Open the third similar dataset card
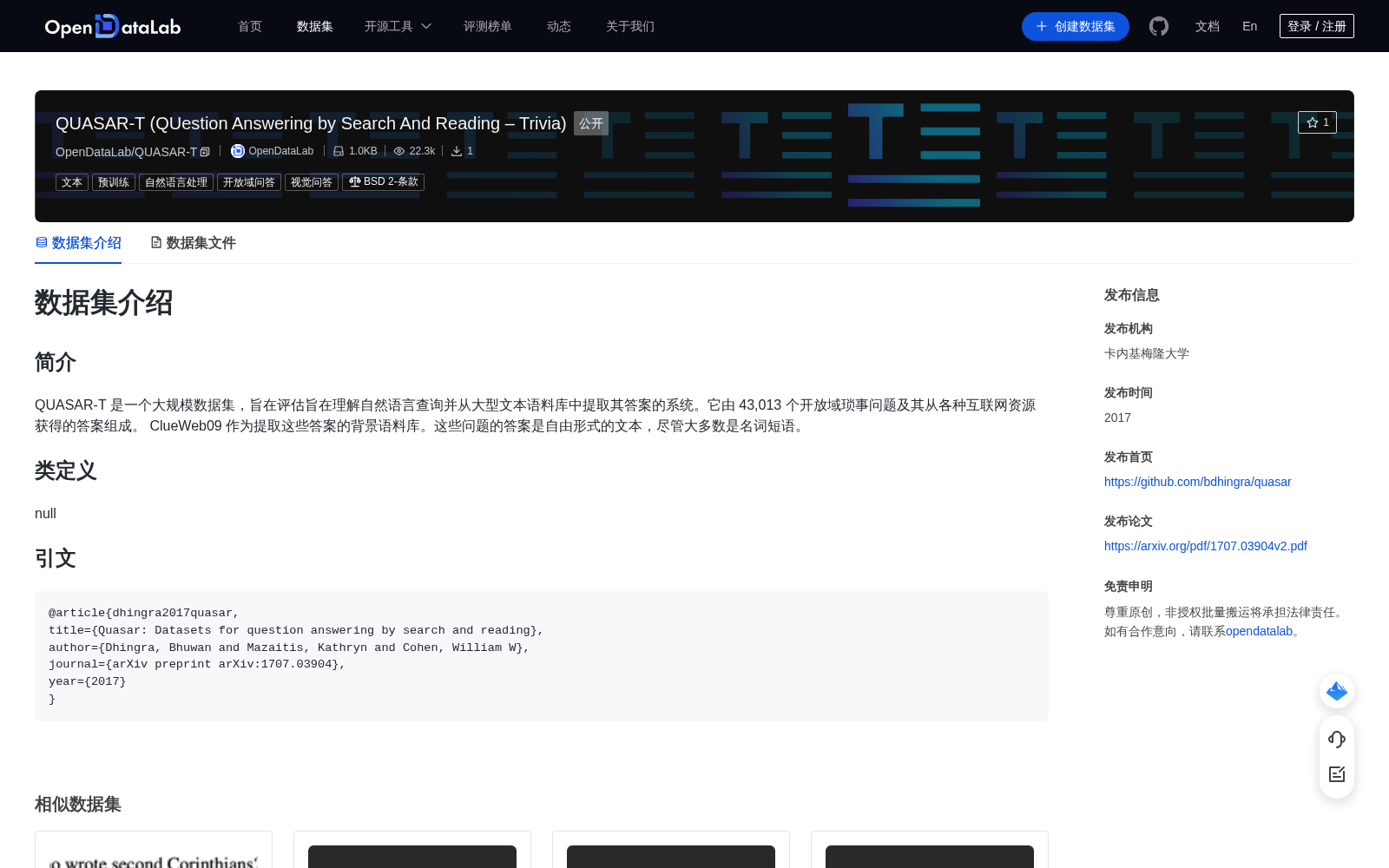 (671, 850)
